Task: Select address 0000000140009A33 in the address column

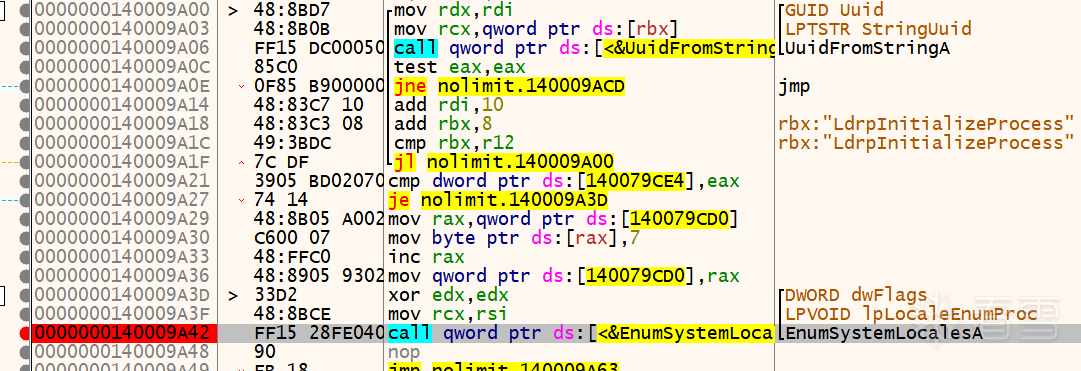Action: pyautogui.click(x=122, y=257)
